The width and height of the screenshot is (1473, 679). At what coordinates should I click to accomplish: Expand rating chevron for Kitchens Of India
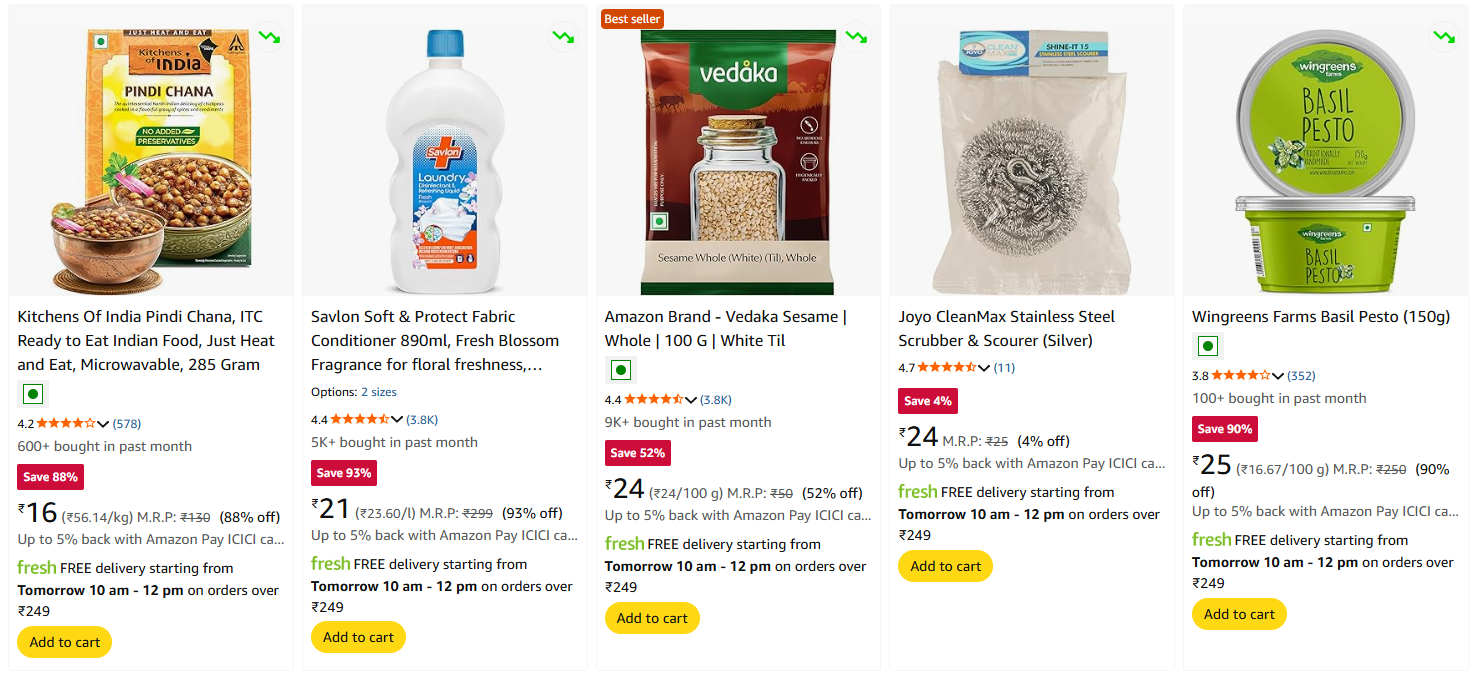(x=103, y=424)
